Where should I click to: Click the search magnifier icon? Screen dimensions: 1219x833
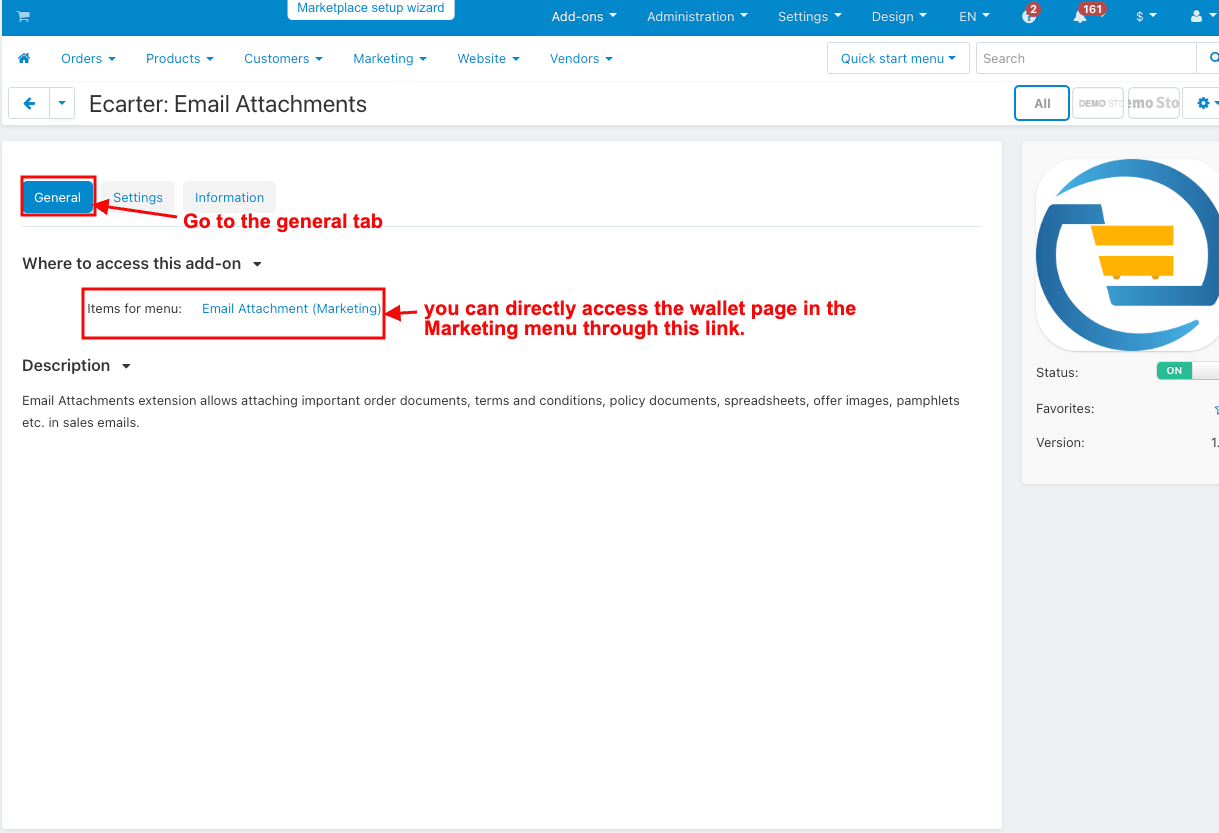coord(1212,59)
